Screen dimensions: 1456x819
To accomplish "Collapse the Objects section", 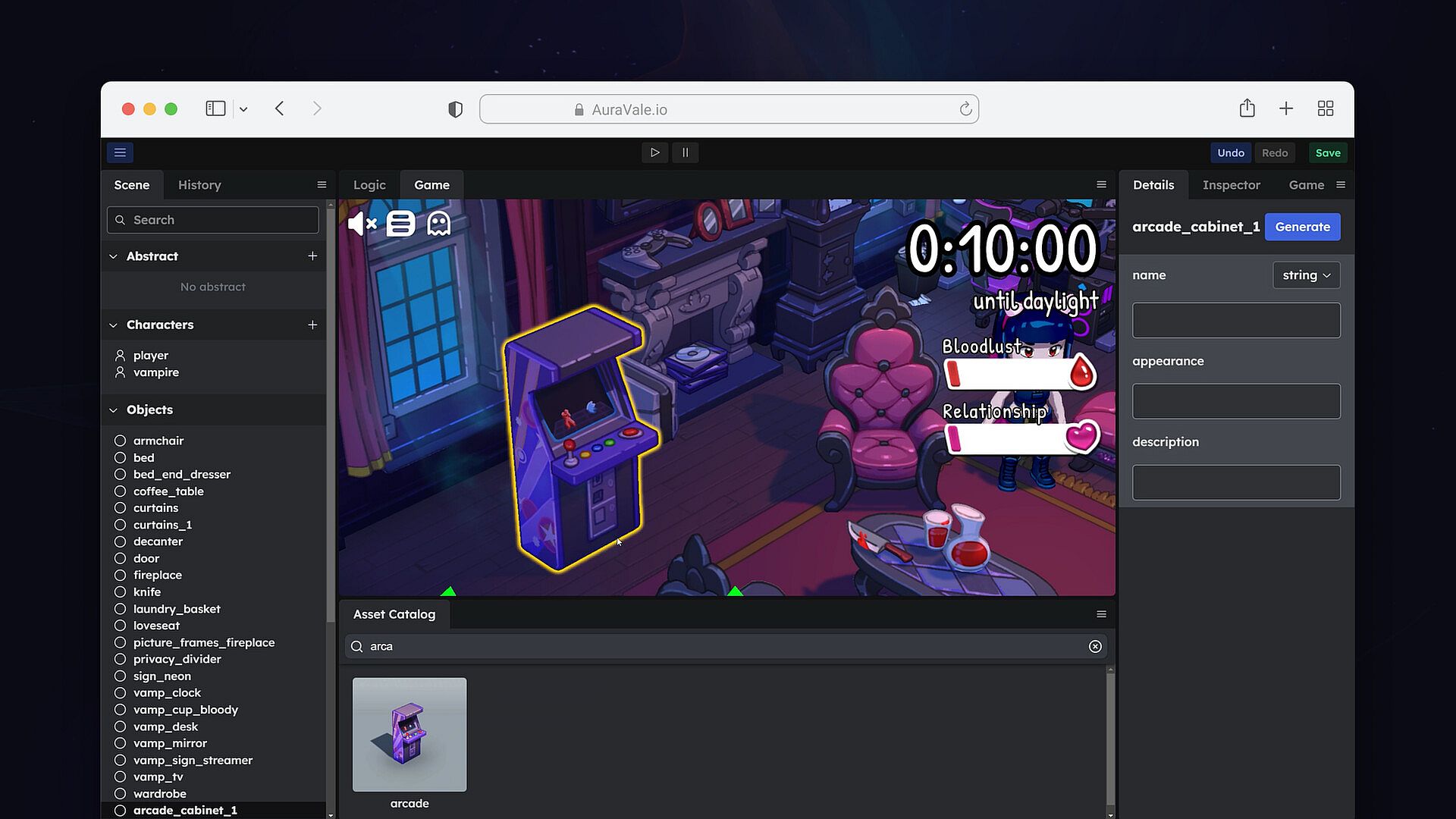I will click(113, 410).
